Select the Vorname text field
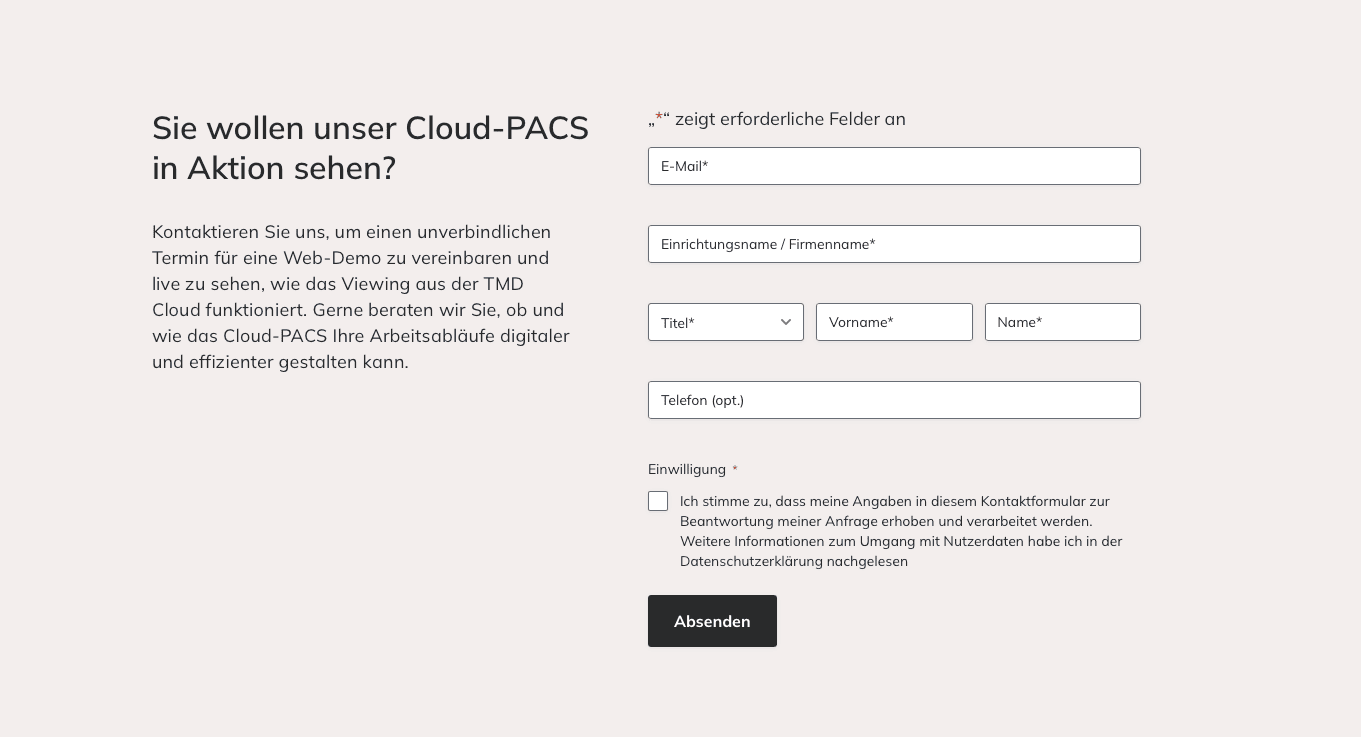Screen dimensions: 1361x737 point(894,322)
